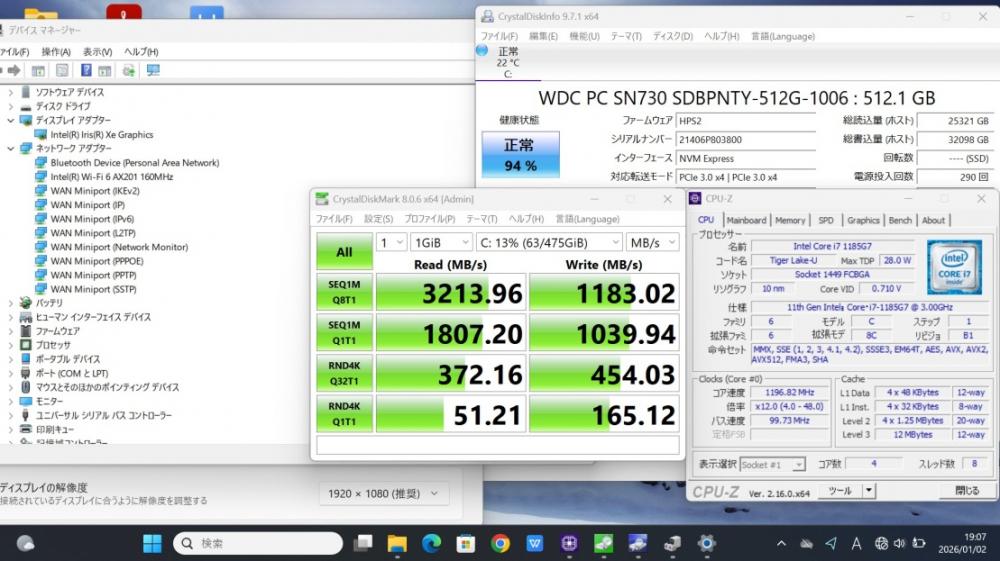Collapse the ディスプレイ アダプター node
Image resolution: width=1000 pixels, height=561 pixels.
tap(10, 120)
